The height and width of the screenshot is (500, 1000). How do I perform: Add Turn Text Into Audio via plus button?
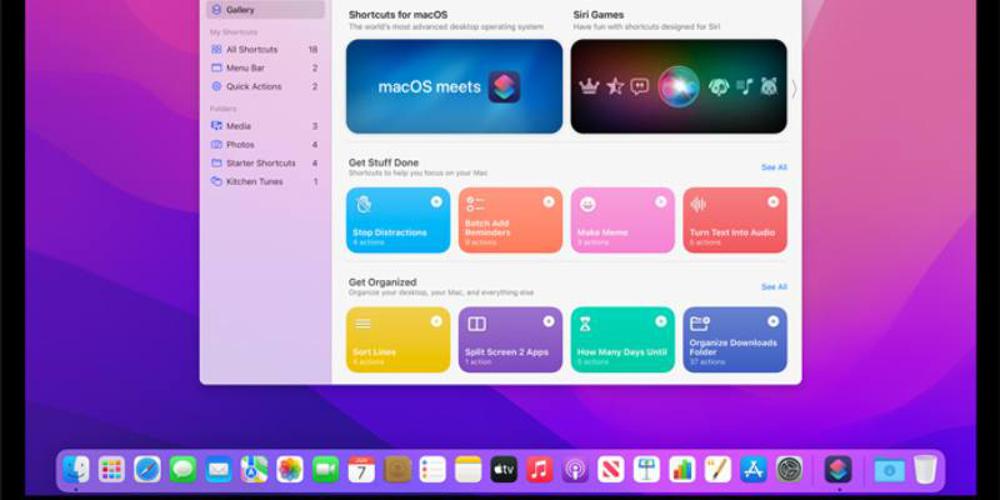tap(773, 202)
